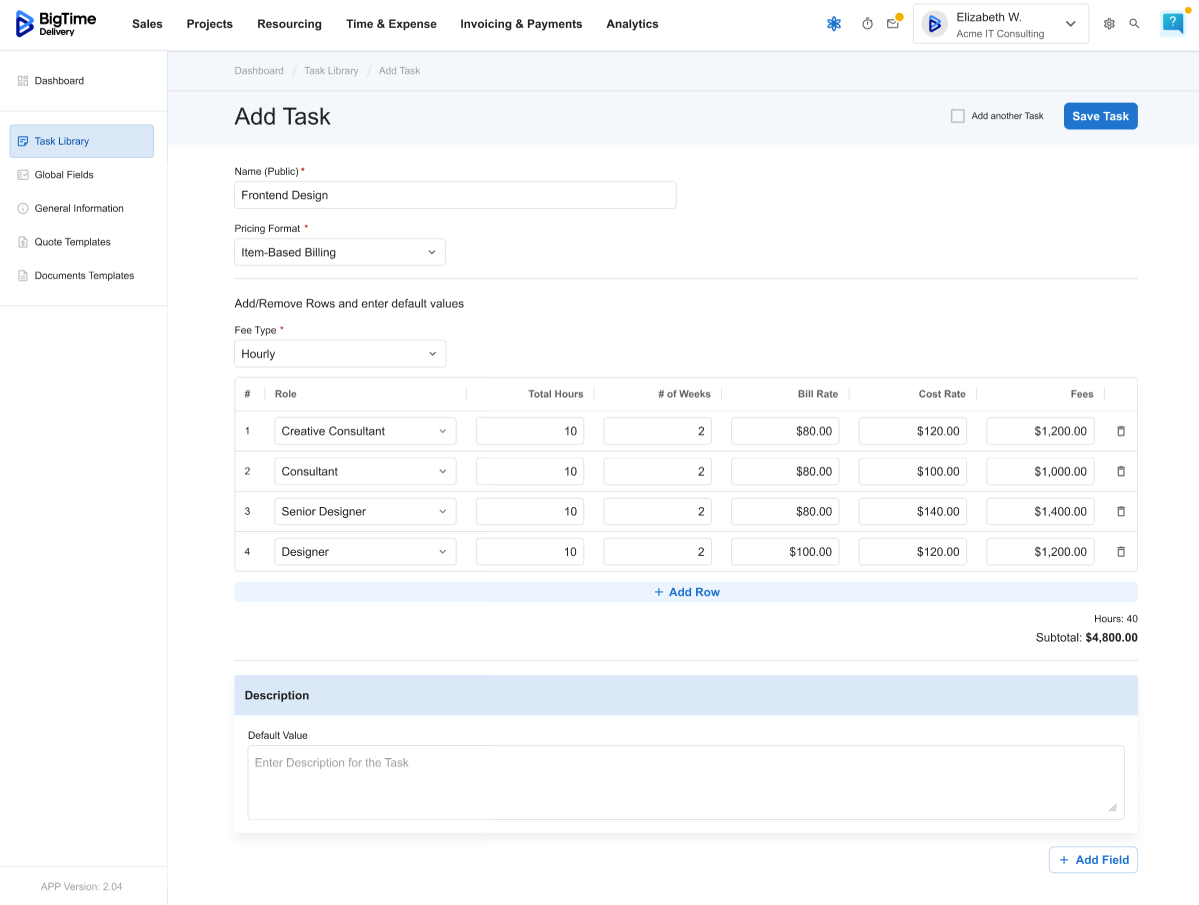Delete the Senior Designer row
This screenshot has width=1199, height=905.
coord(1120,511)
